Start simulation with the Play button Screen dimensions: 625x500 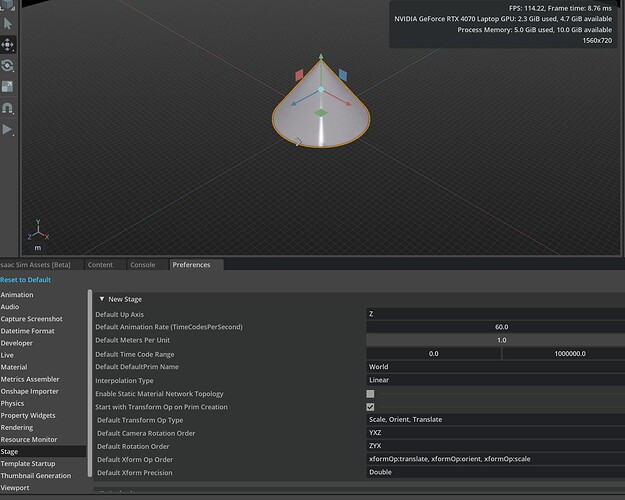[8, 129]
